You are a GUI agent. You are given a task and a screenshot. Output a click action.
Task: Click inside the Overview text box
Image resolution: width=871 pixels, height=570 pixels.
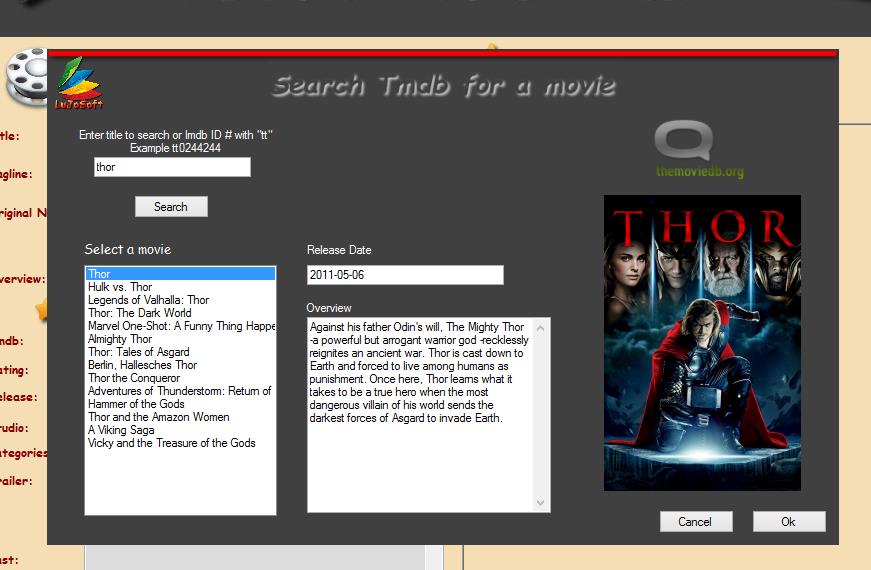(x=420, y=460)
